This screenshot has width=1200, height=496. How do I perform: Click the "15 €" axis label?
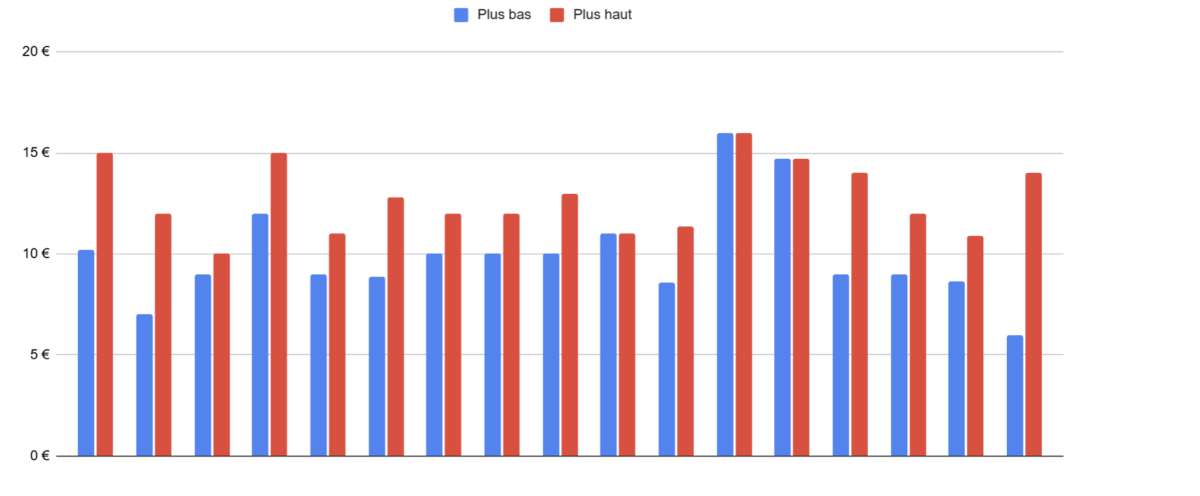(x=36, y=153)
